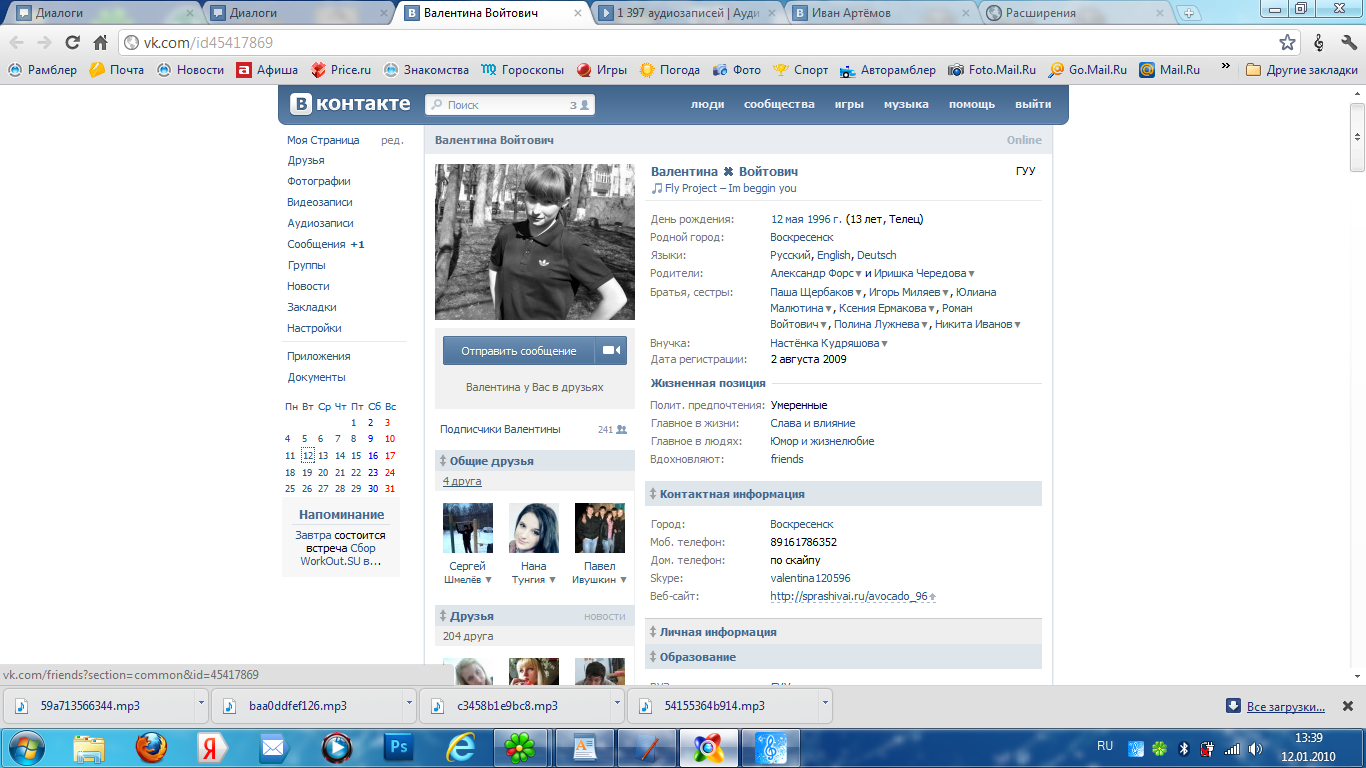Switch to the Расширения tab
Image resolution: width=1366 pixels, height=768 pixels.
[1074, 13]
